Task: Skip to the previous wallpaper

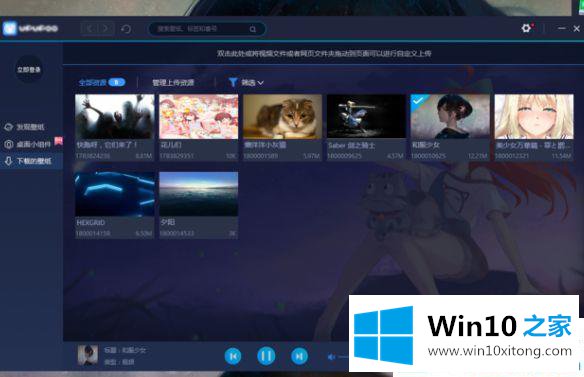Action: [233, 356]
